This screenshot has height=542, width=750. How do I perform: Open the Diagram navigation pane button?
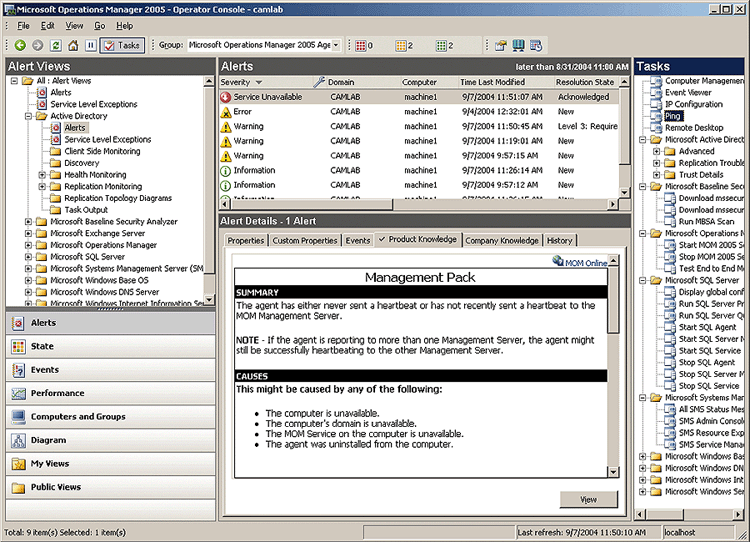click(x=110, y=440)
